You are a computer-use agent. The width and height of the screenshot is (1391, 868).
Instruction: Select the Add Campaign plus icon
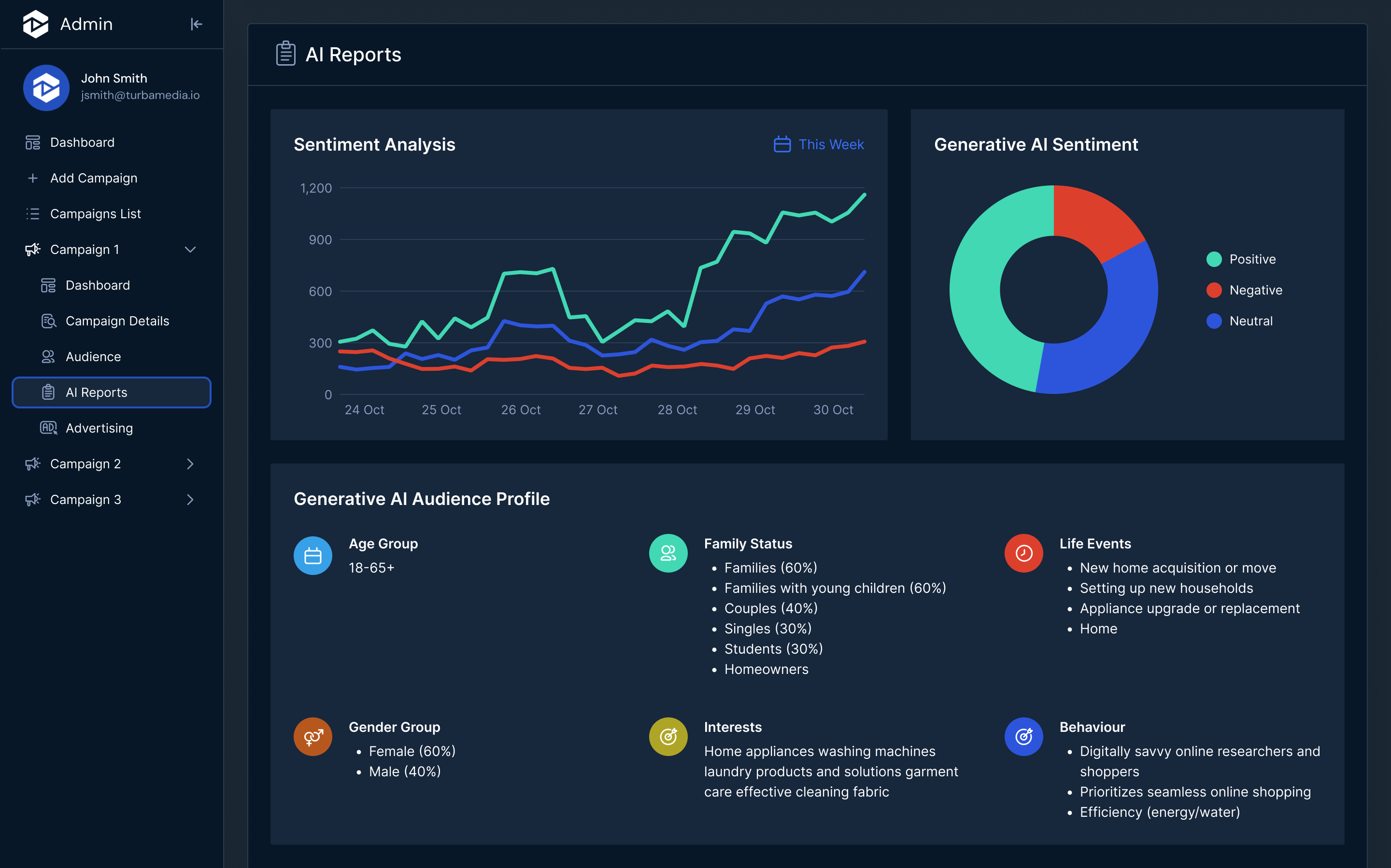[33, 178]
